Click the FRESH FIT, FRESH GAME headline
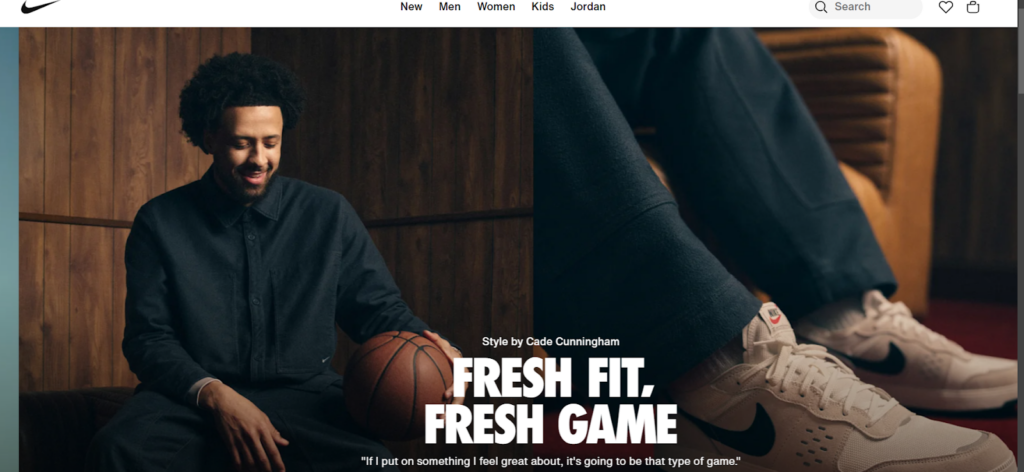This screenshot has width=1024, height=472. [551, 401]
